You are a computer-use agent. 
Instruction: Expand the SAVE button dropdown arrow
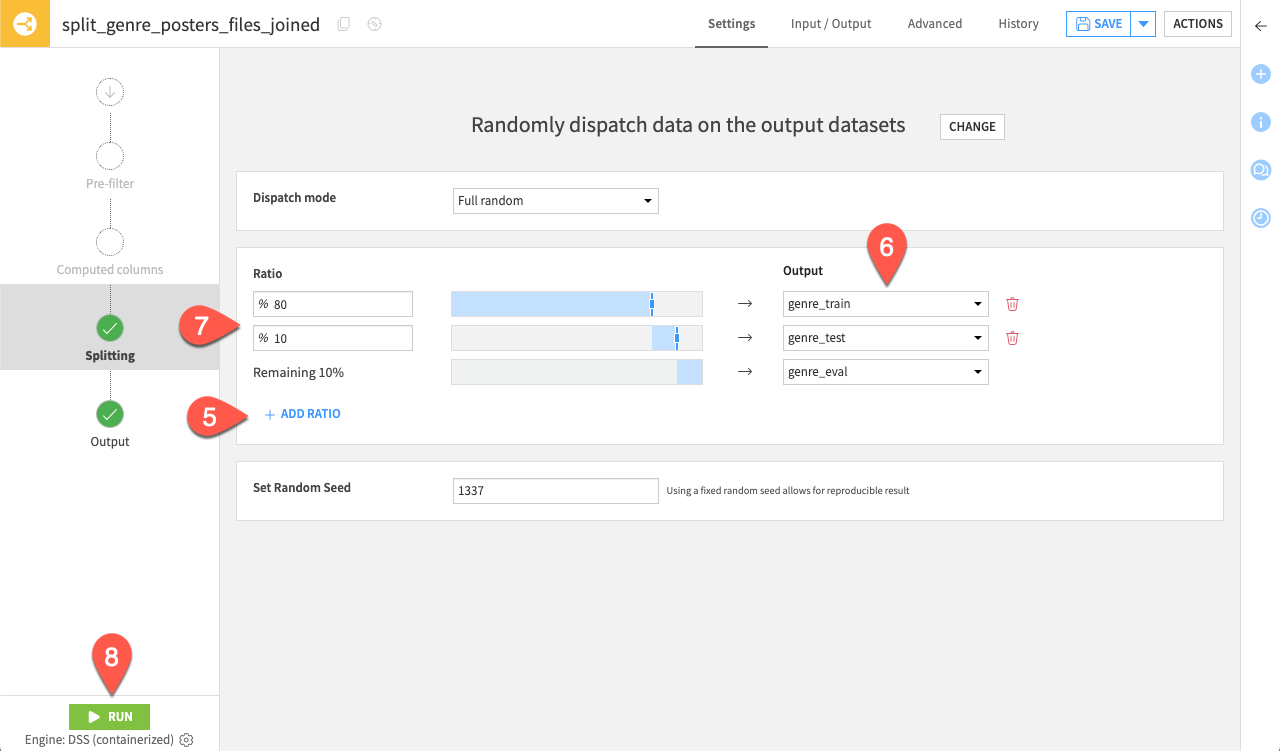1141,24
